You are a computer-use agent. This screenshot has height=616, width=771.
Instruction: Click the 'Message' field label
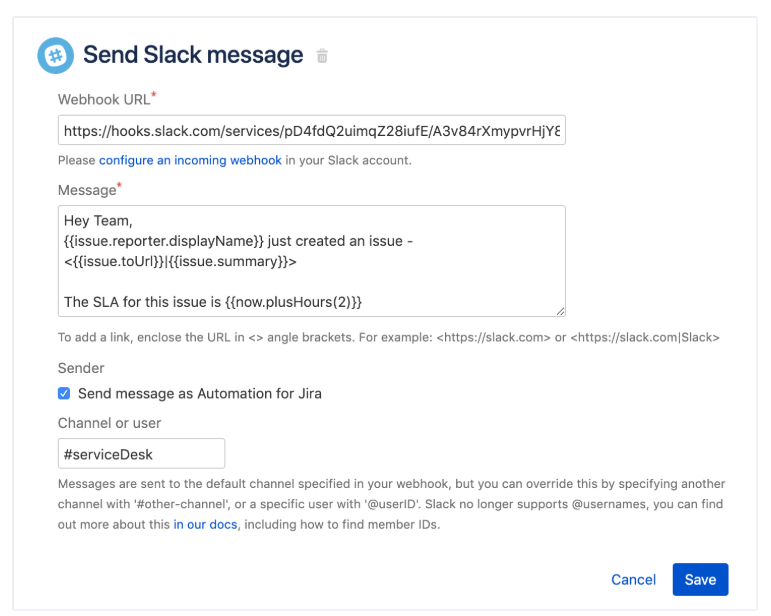pyautogui.click(x=87, y=190)
